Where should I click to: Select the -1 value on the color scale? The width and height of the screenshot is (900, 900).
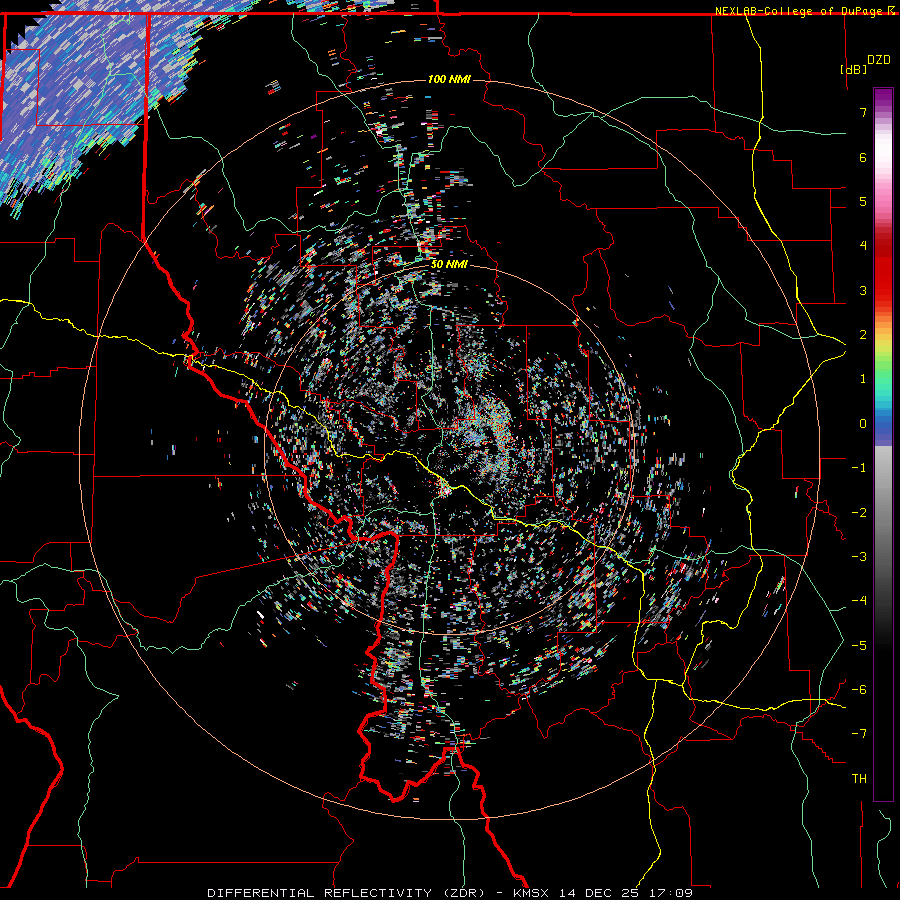coord(859,468)
